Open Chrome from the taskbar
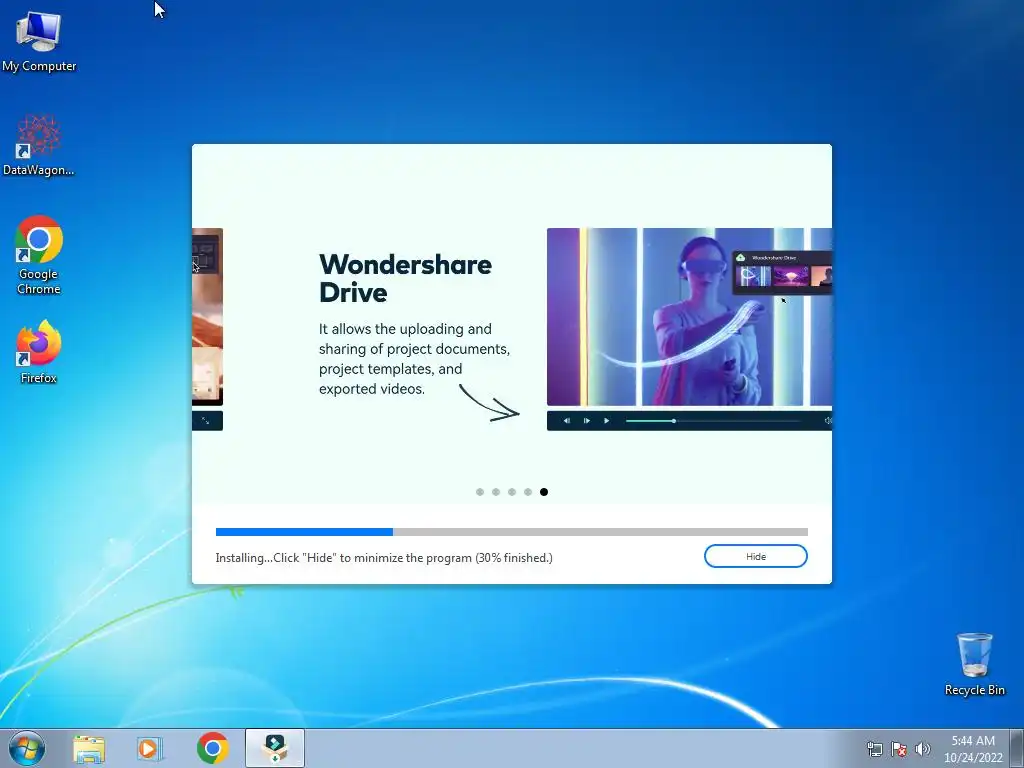This screenshot has height=768, width=1024. pyautogui.click(x=212, y=748)
